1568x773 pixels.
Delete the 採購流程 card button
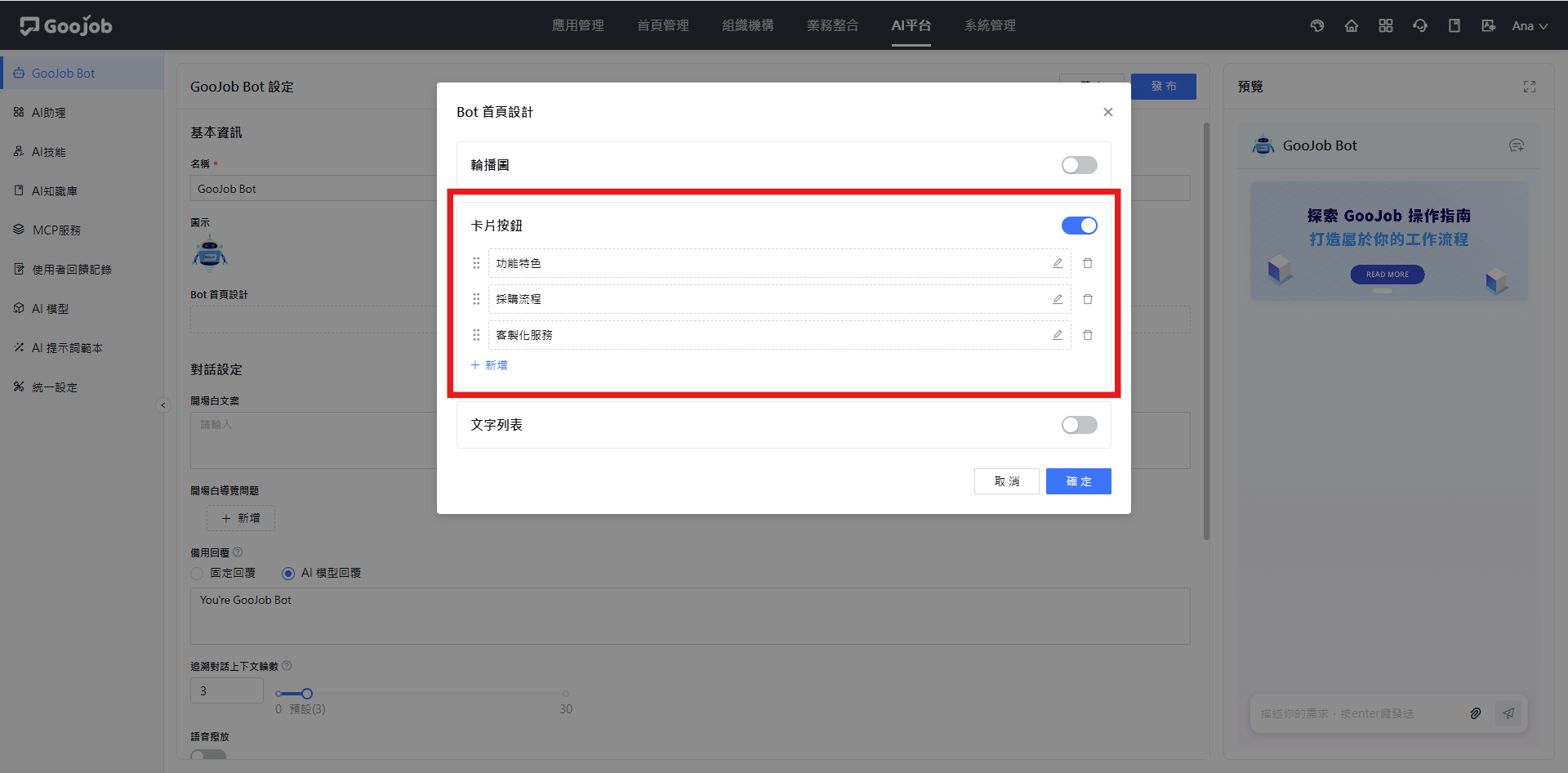1088,299
